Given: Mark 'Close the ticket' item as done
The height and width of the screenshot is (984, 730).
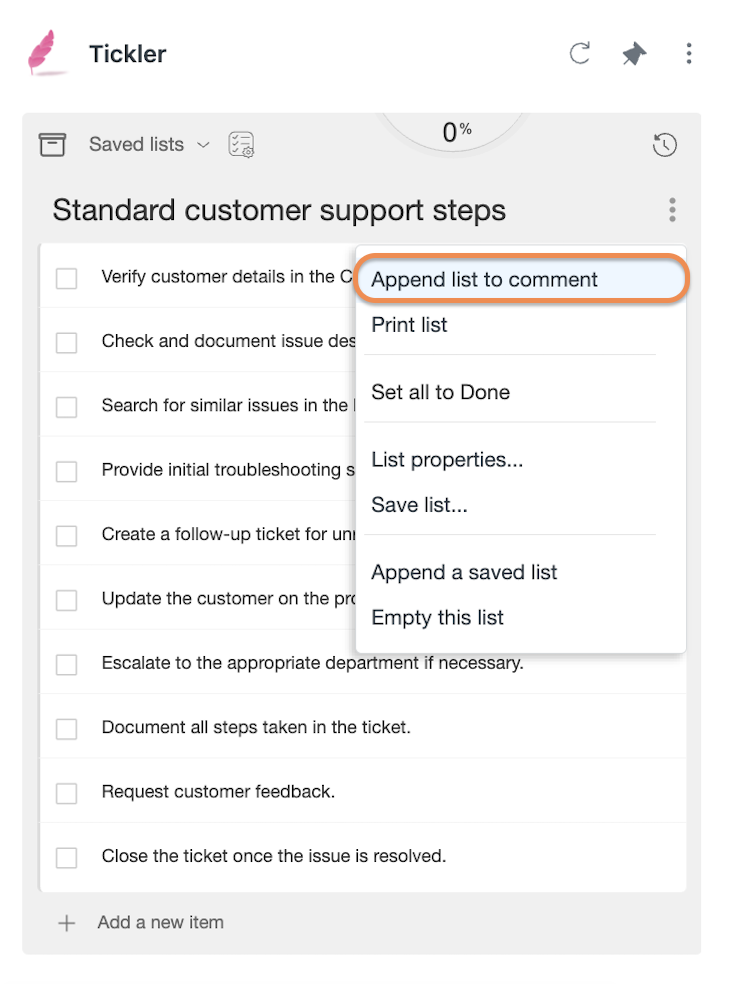Looking at the screenshot, I should (x=67, y=857).
